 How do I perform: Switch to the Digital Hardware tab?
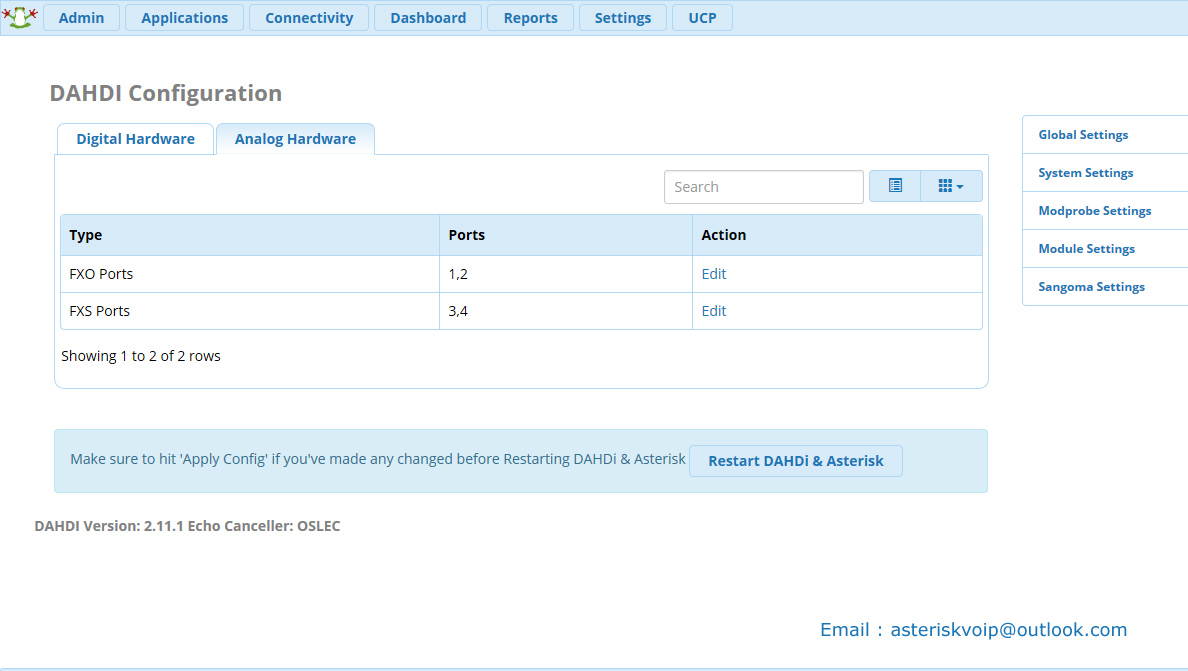point(135,139)
